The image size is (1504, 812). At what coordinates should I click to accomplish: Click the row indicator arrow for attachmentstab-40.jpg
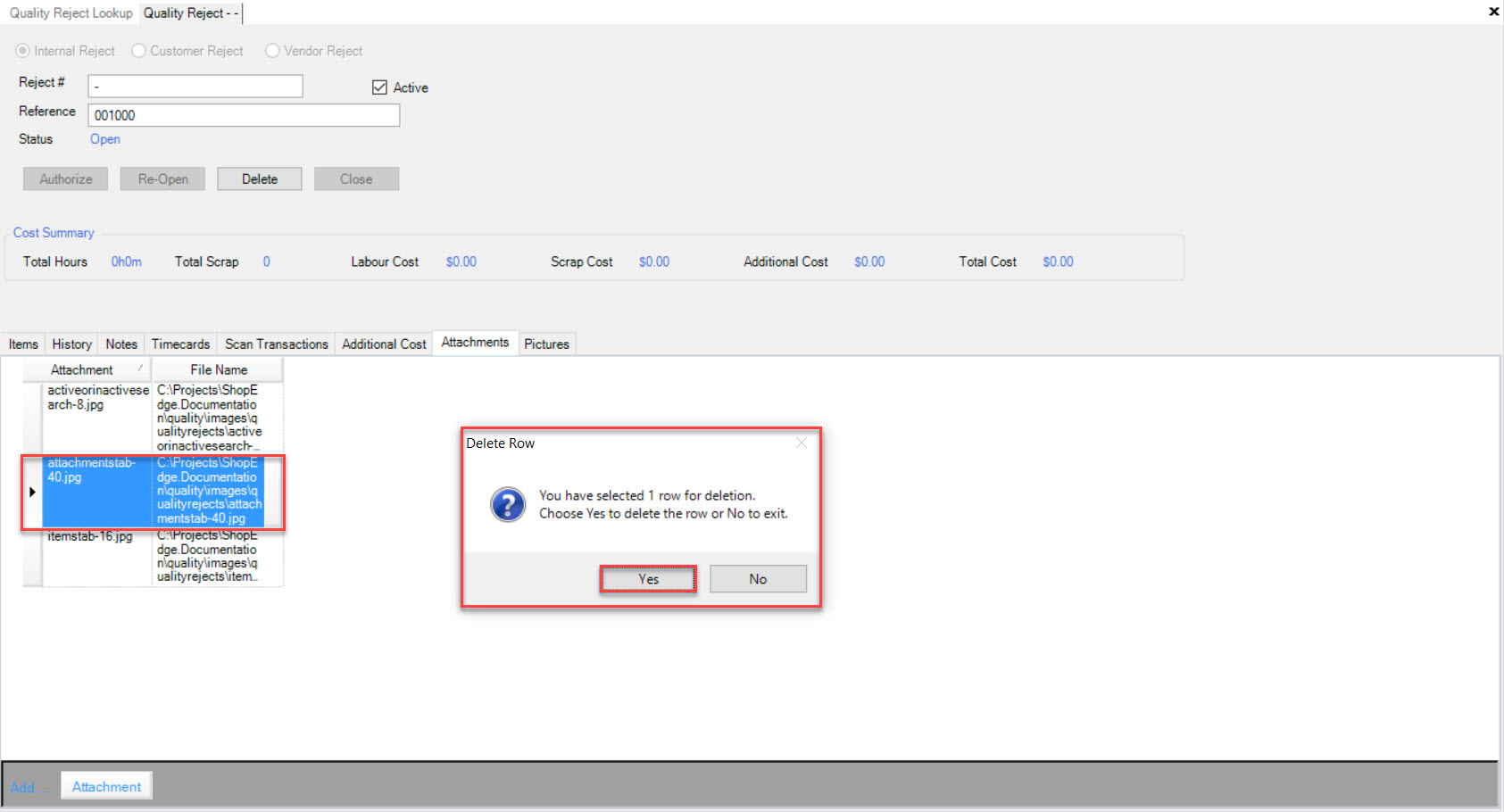(x=32, y=492)
